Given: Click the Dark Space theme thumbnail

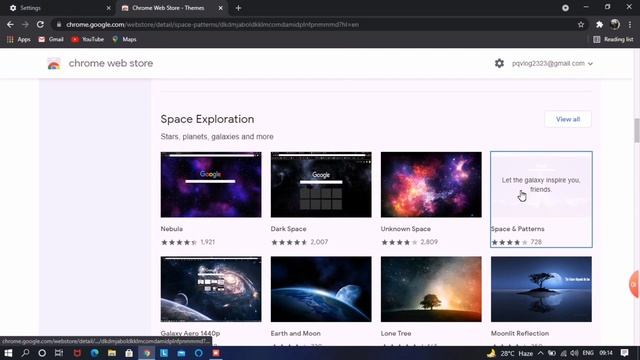Looking at the screenshot, I should pyautogui.click(x=321, y=184).
